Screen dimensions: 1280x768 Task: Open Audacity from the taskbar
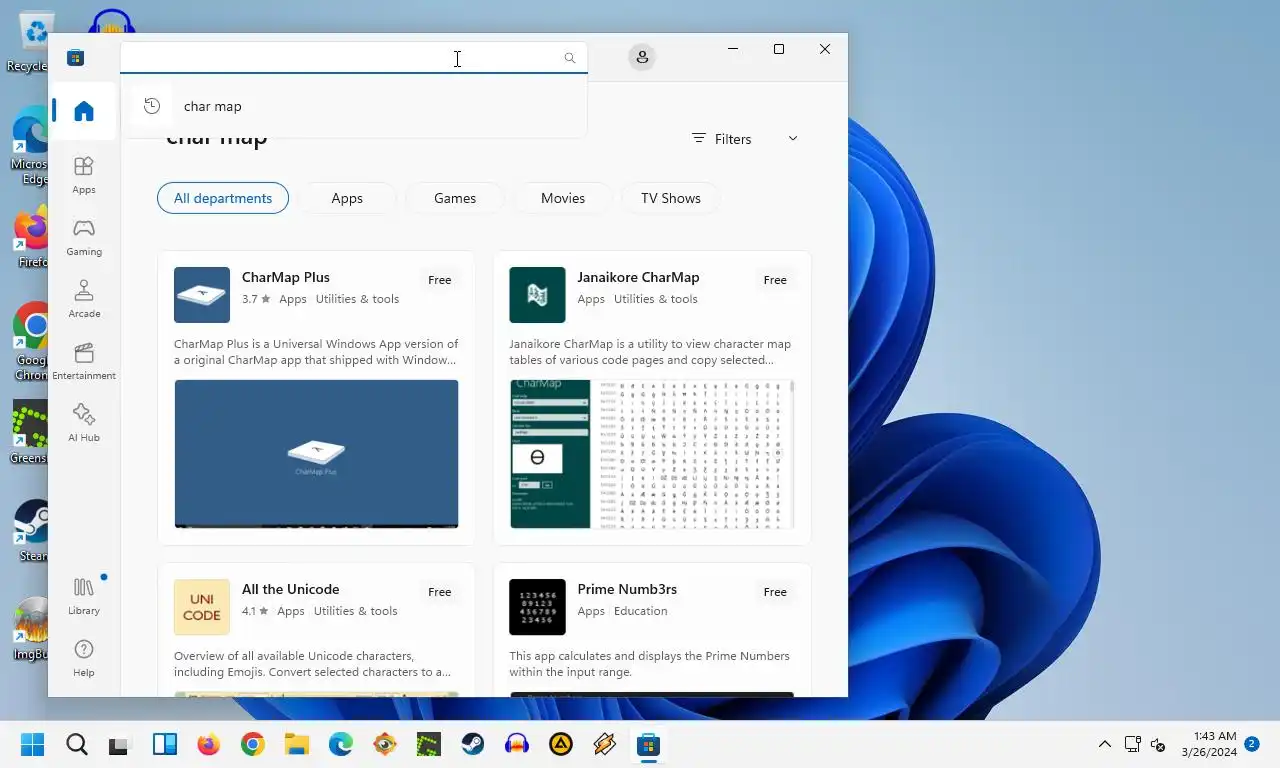click(517, 744)
